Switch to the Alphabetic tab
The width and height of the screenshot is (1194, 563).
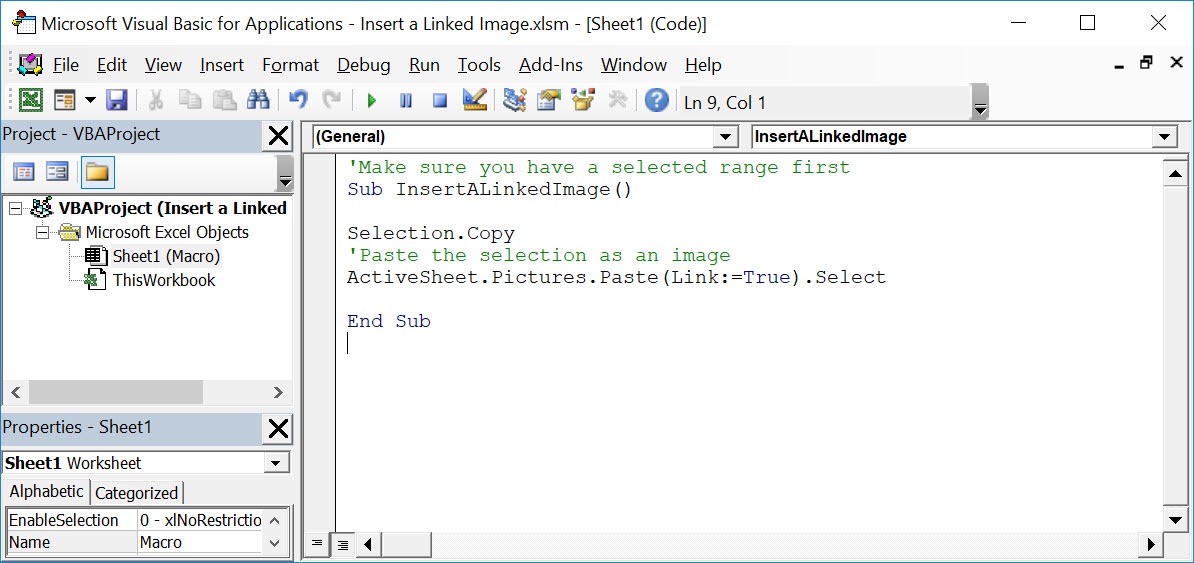(x=46, y=491)
